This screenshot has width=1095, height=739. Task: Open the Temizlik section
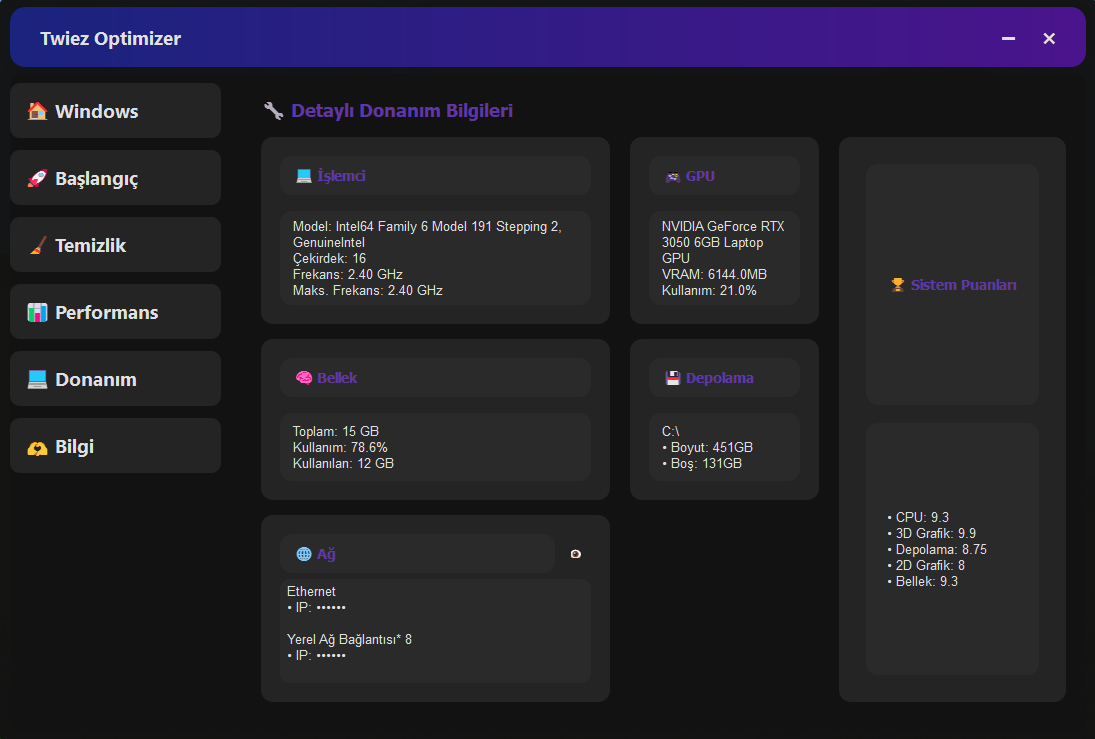115,244
